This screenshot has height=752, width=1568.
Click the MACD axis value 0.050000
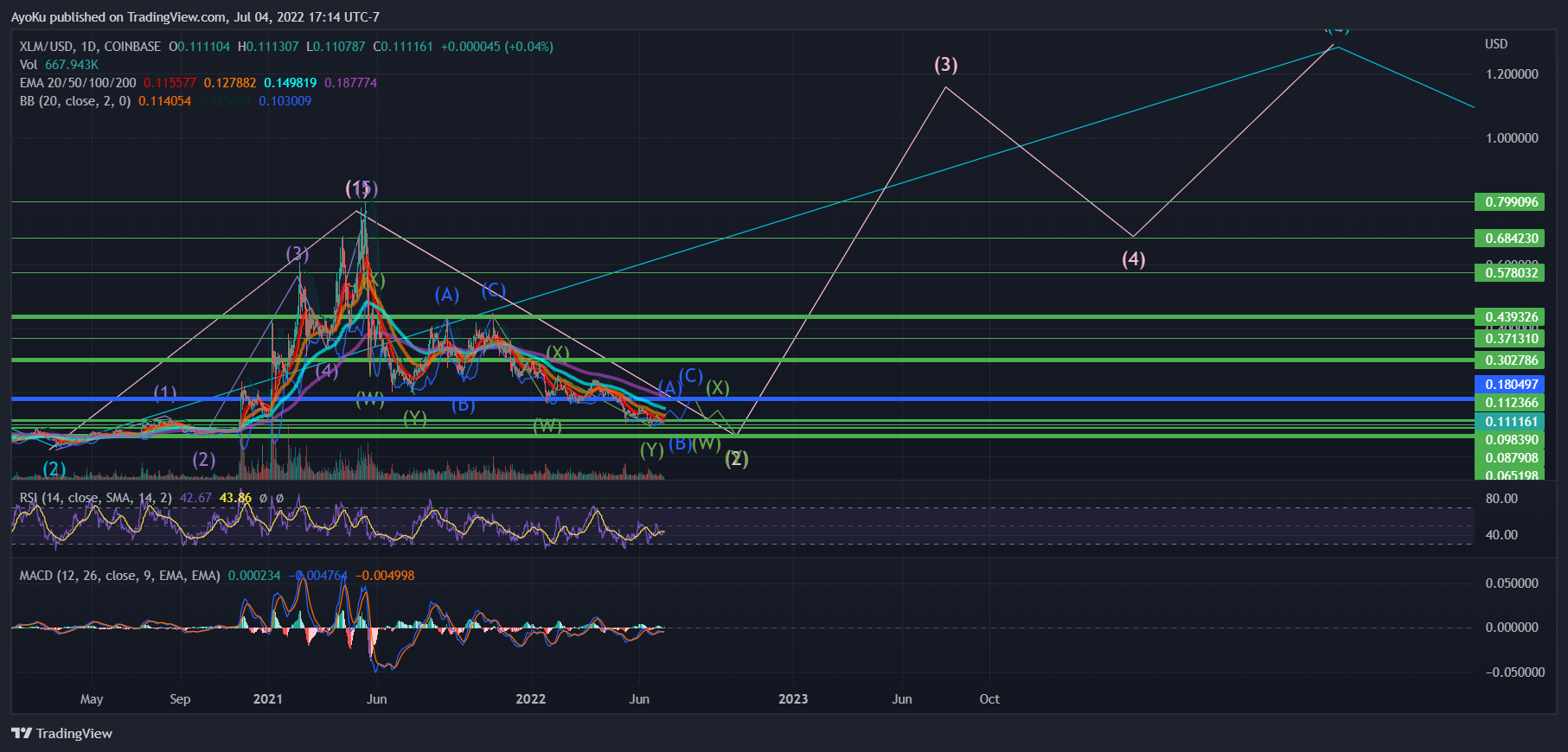(1512, 583)
